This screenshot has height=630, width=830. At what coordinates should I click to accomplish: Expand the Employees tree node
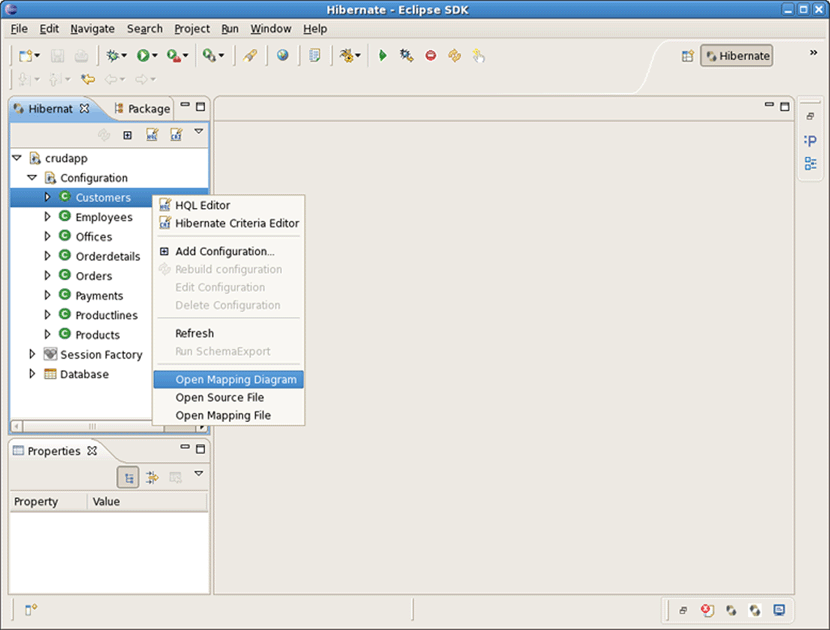47,217
